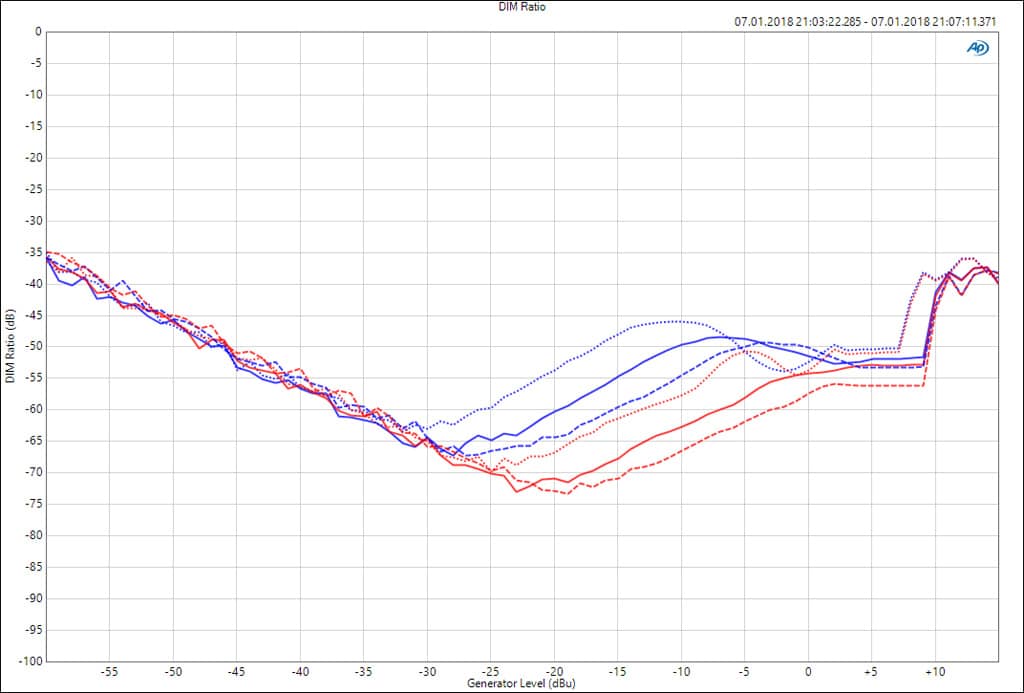The width and height of the screenshot is (1024, 693).
Task: Click the DIM Ratio (dB) vertical axis label
Action: (10, 346)
